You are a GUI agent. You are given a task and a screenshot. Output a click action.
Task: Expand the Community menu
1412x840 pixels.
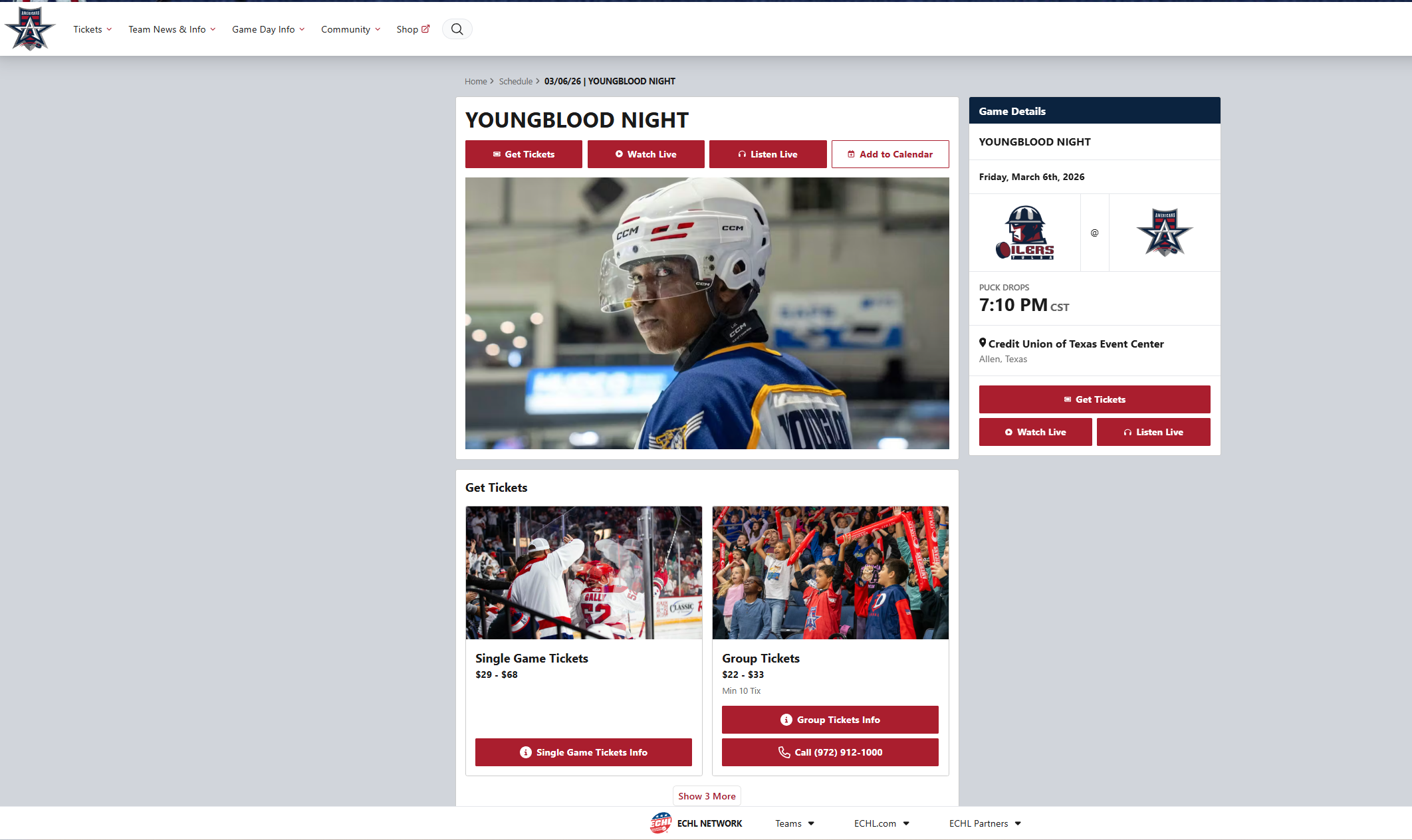click(351, 29)
